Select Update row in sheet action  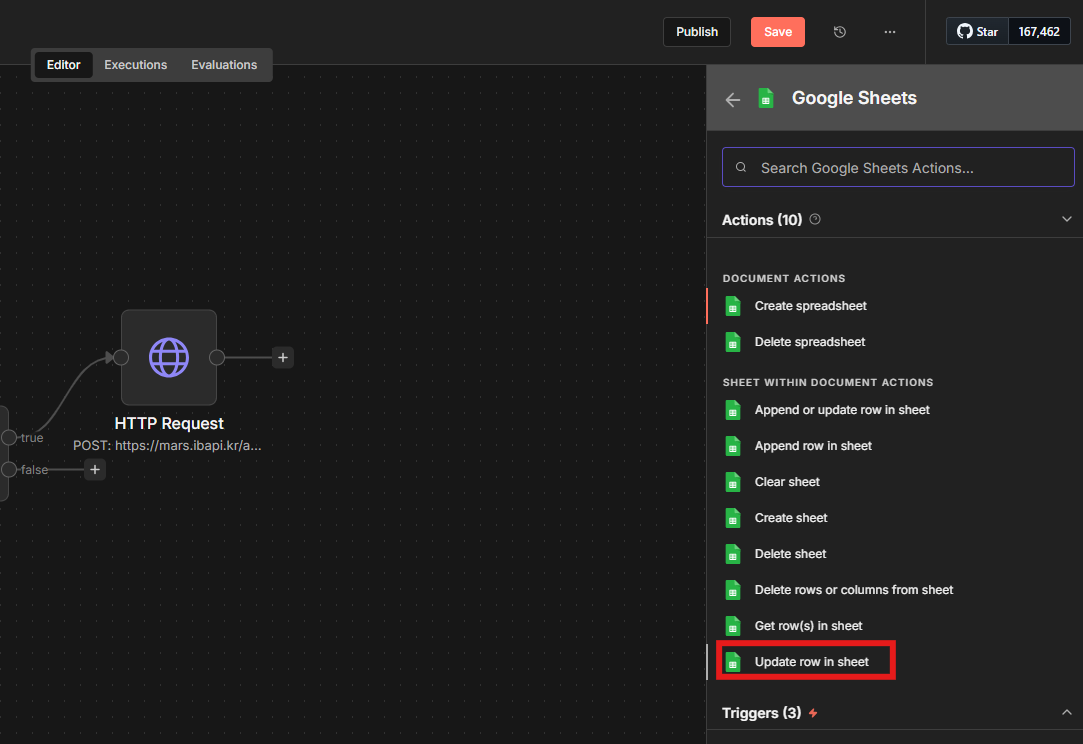[x=811, y=662]
